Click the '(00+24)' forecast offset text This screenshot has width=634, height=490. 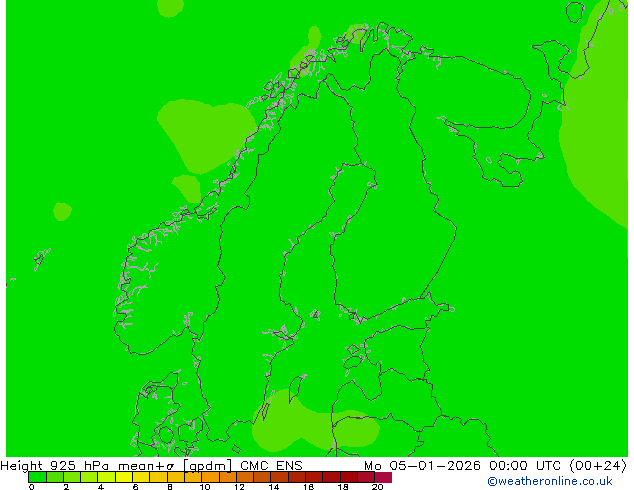point(598,466)
